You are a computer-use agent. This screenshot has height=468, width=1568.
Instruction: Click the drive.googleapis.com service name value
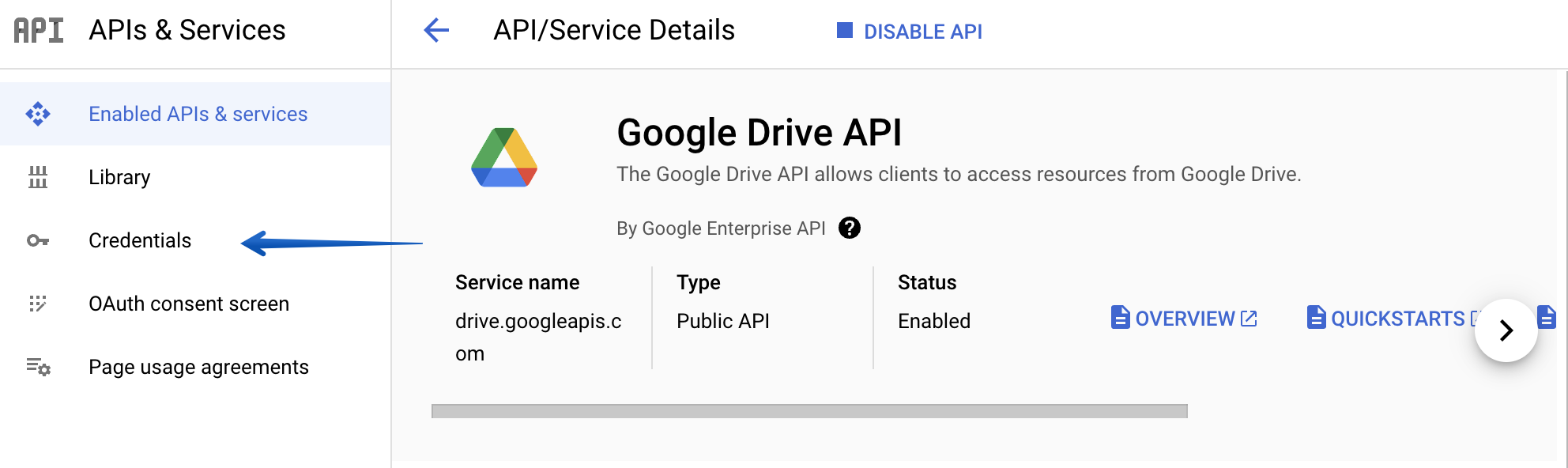(x=538, y=337)
